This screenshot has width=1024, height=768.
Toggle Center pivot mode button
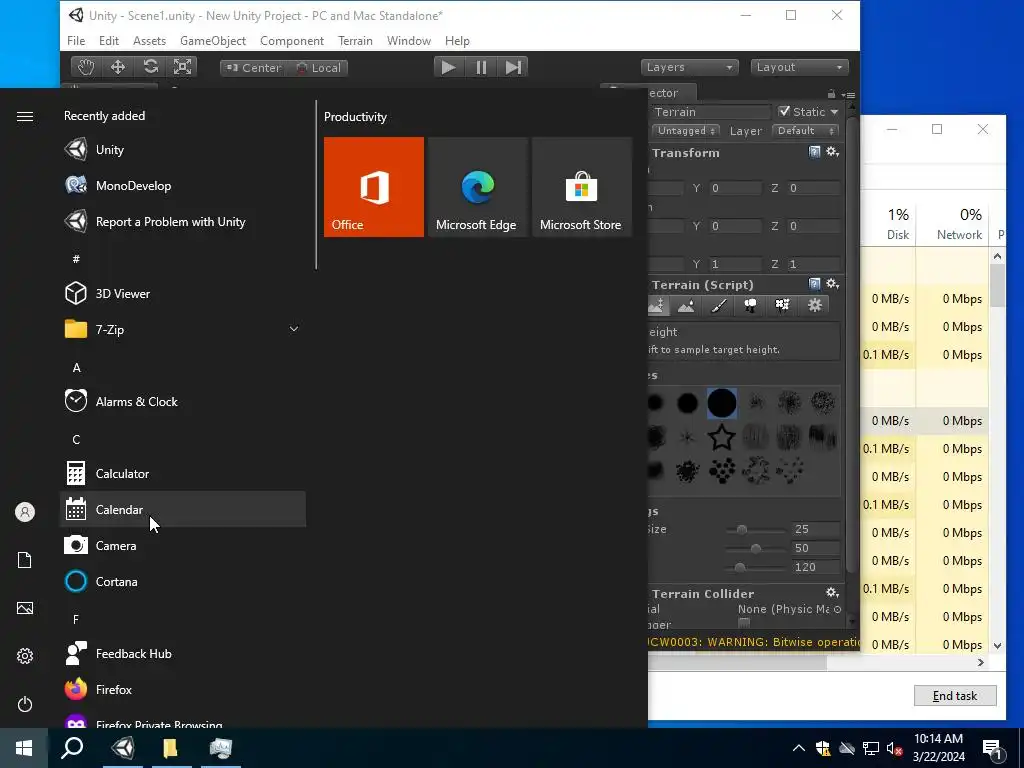click(253, 68)
